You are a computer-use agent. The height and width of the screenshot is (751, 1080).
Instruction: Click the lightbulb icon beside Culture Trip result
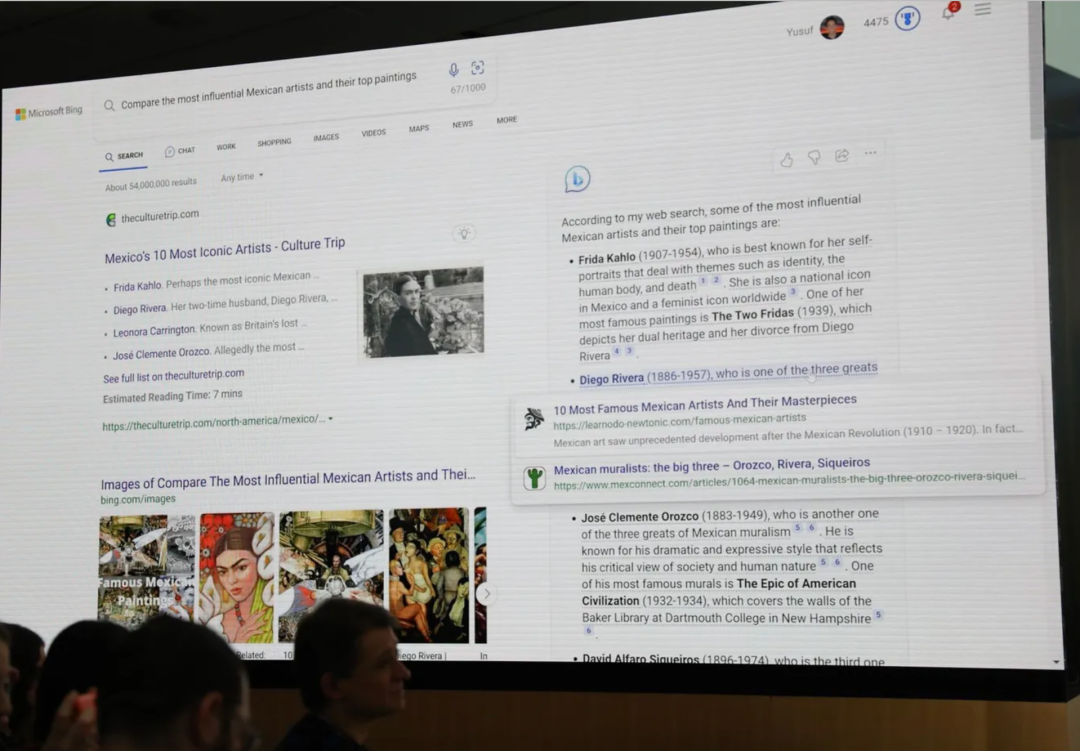tap(464, 234)
